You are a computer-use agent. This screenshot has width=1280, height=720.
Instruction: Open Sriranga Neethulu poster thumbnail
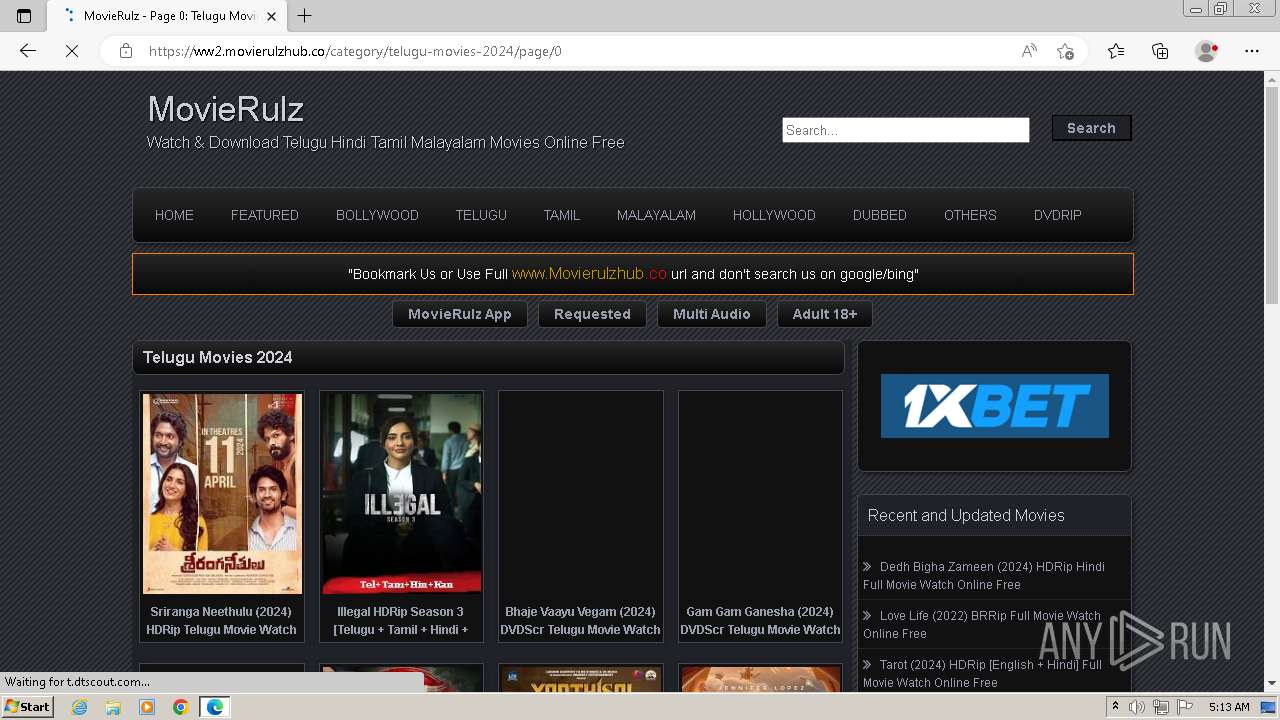pos(222,493)
